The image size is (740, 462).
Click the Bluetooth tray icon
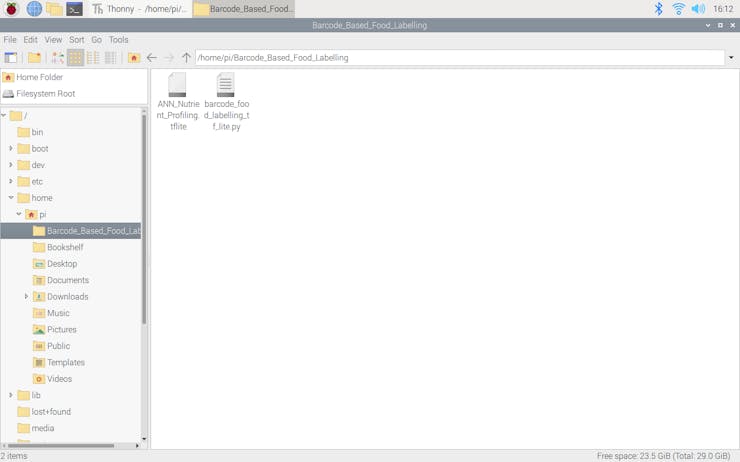pyautogui.click(x=659, y=8)
